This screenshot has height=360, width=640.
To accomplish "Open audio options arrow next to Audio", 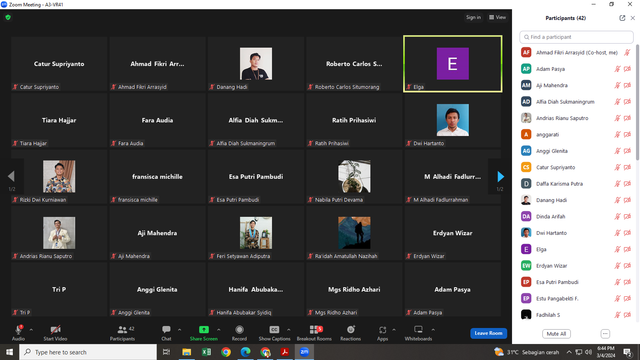I will point(31,330).
